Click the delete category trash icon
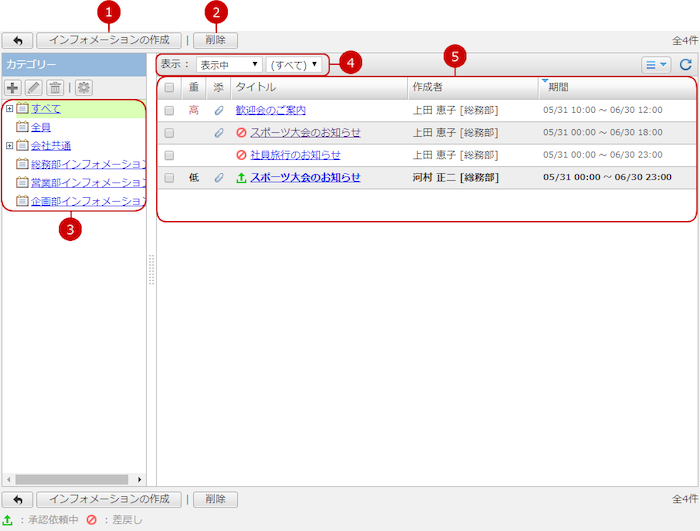Screen dimensions: 700x531 [56, 88]
